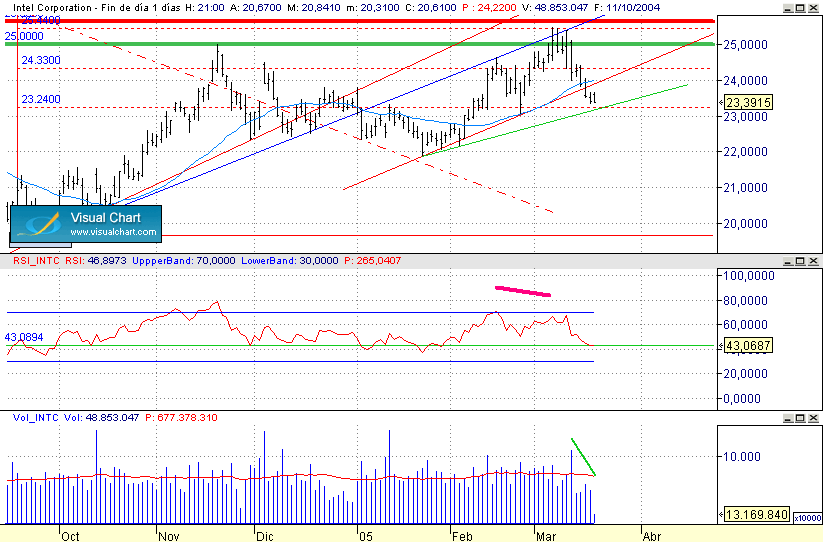Image resolution: width=823 pixels, height=542 pixels.
Task: Close the Vol_INTC volume panel
Action: (813, 418)
